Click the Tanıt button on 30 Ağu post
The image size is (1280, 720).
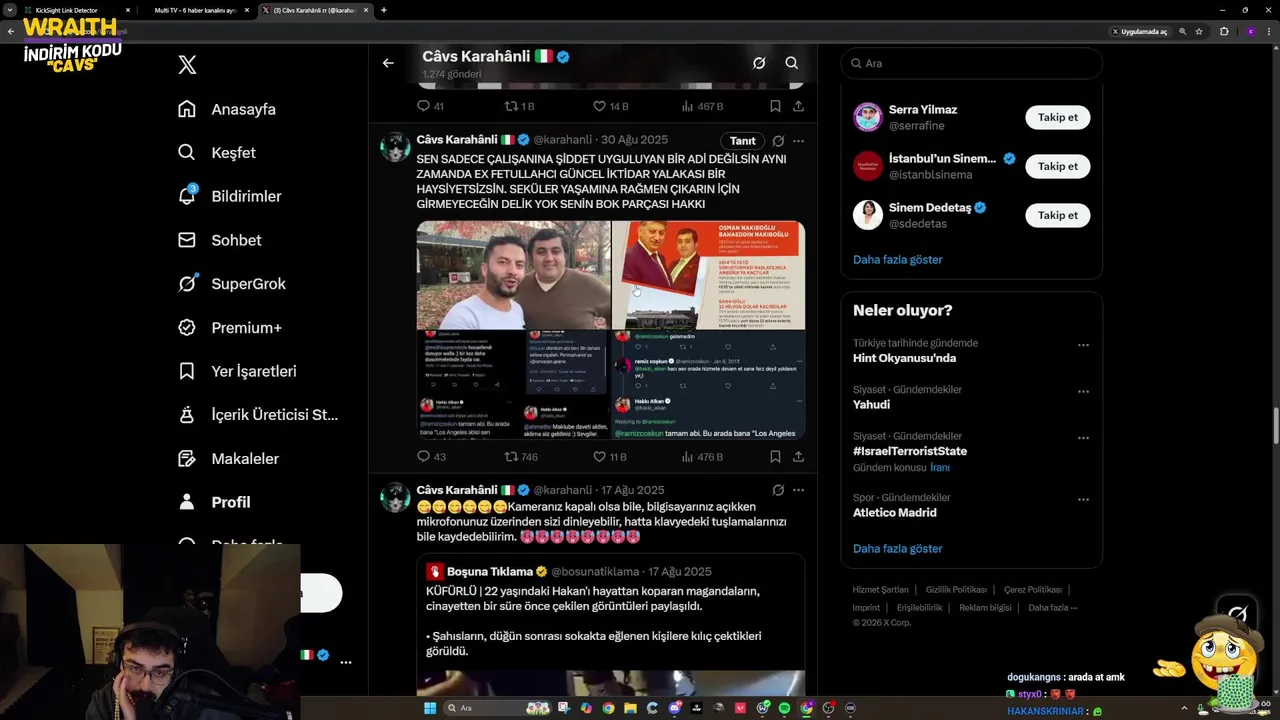[742, 141]
